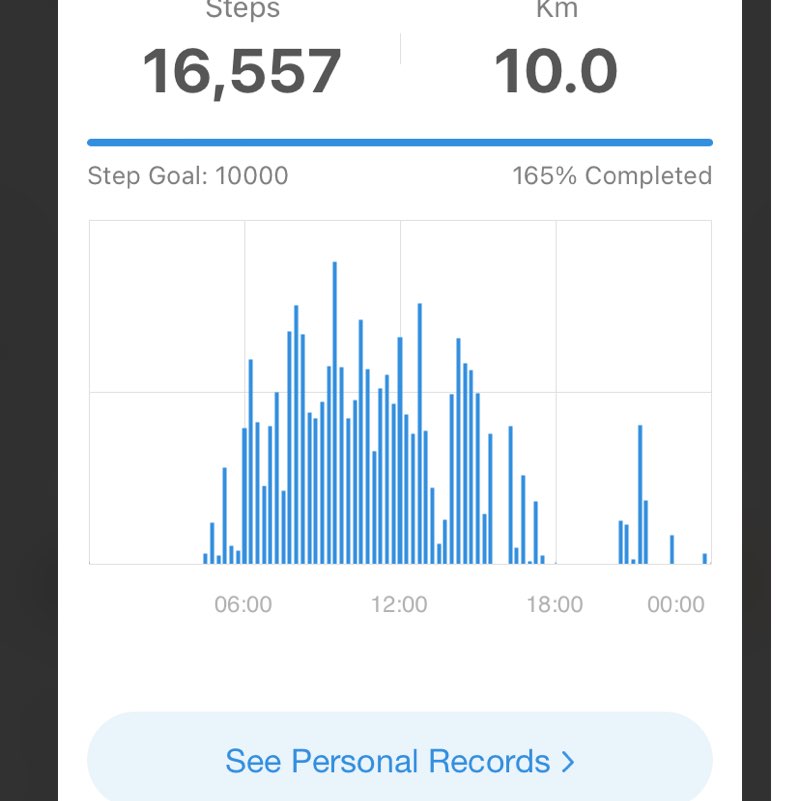Tap the 18:00 time axis label
800x801 pixels.
tap(555, 605)
